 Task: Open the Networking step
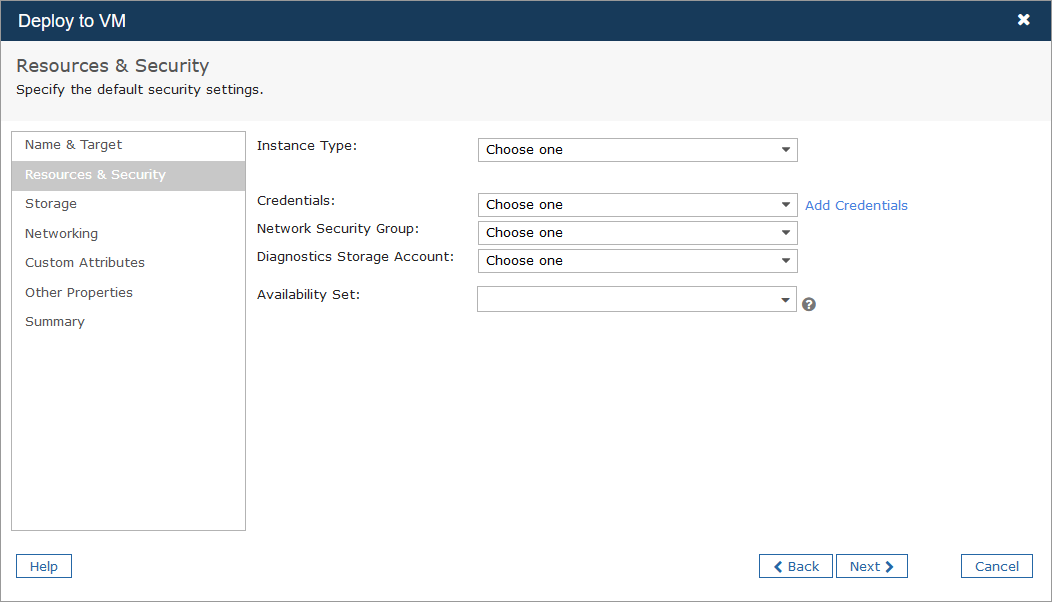click(128, 234)
